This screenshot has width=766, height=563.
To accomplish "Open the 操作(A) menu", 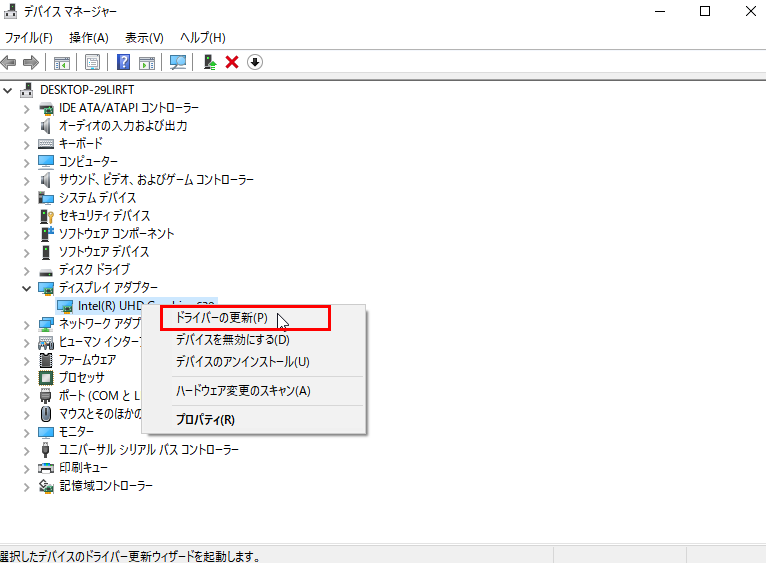I will click(x=88, y=38).
